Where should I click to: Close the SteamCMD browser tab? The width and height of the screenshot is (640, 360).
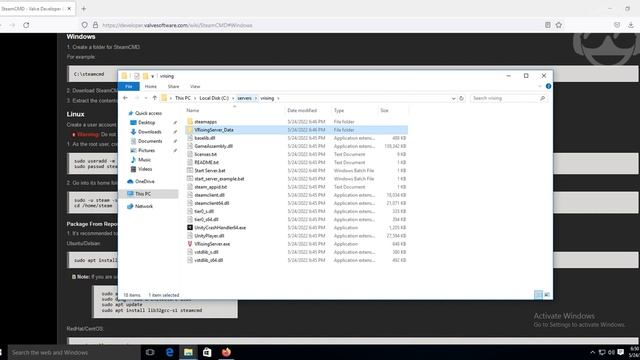pyautogui.click(x=69, y=9)
